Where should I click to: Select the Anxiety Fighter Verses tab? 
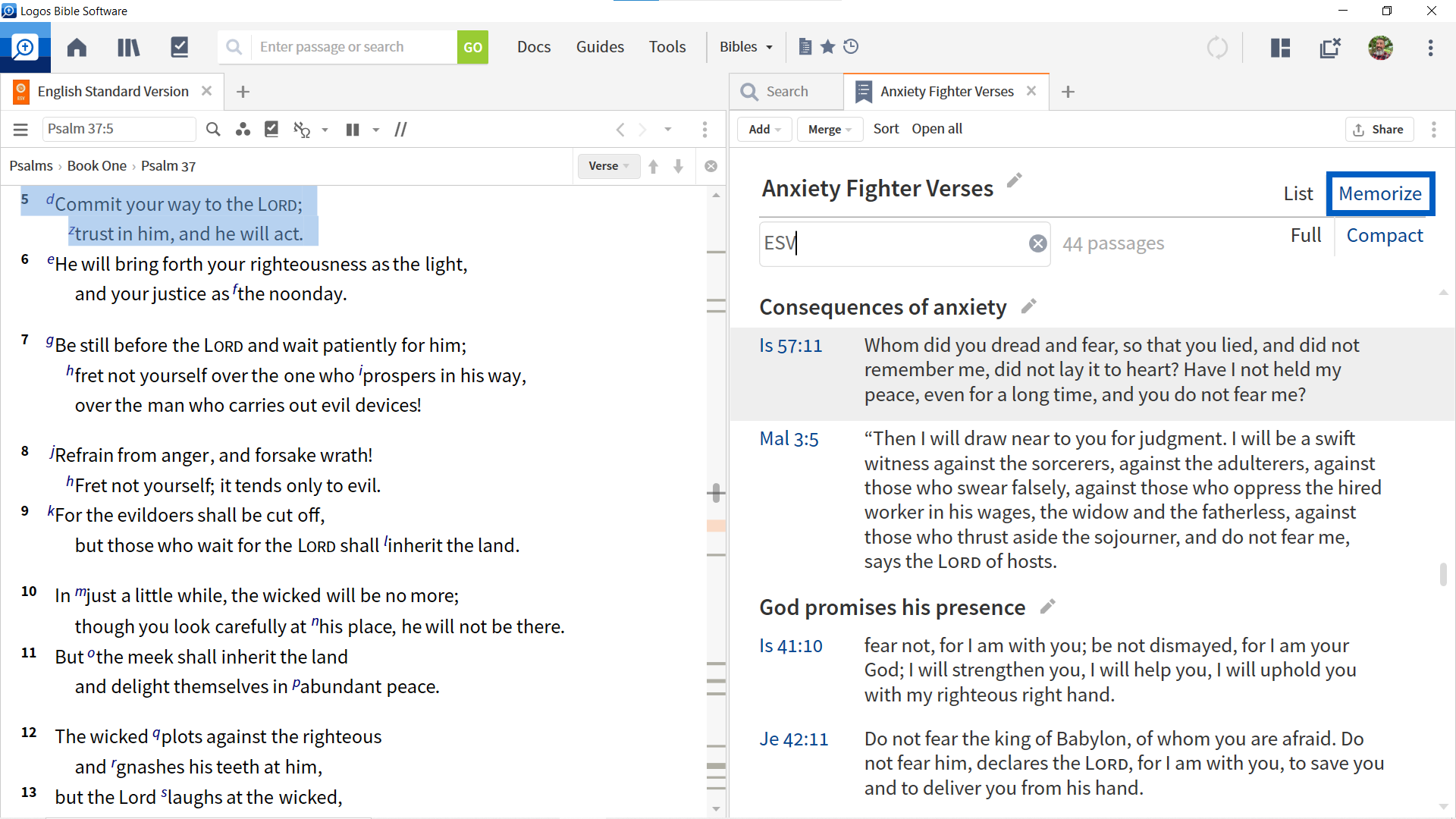[x=946, y=92]
